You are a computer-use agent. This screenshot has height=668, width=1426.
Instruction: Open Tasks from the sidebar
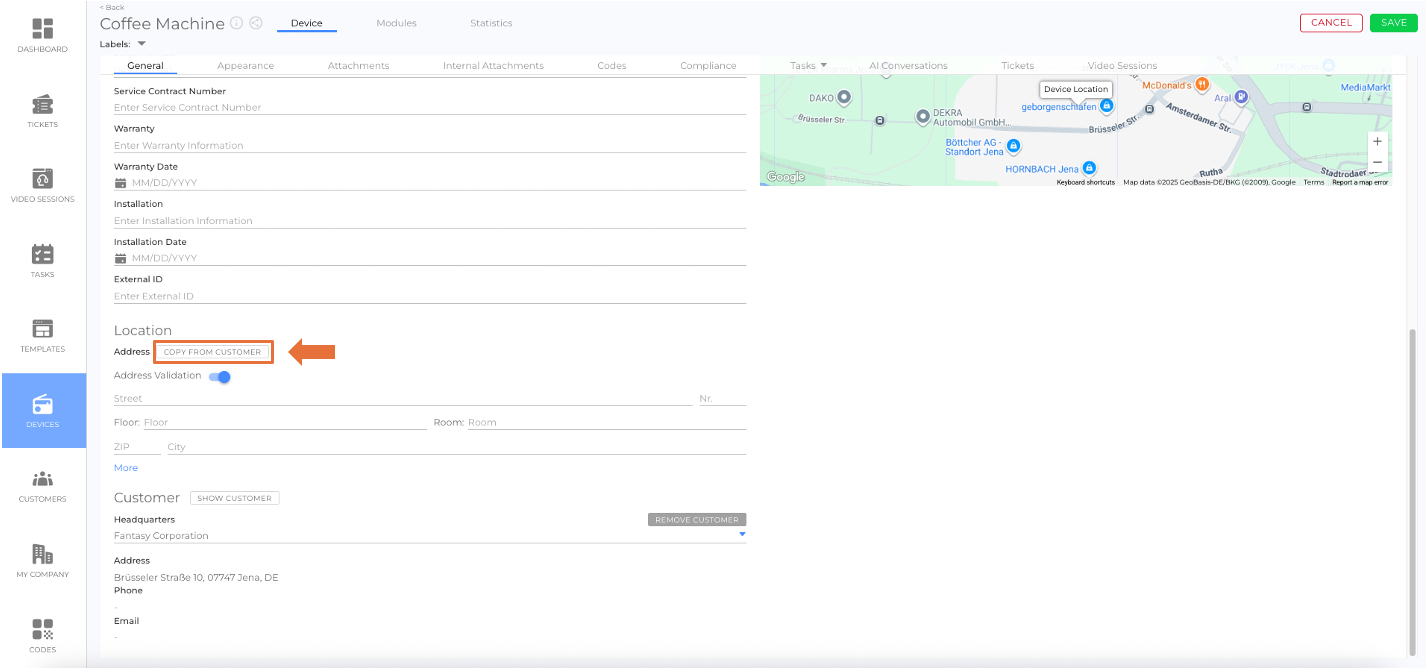coord(43,260)
